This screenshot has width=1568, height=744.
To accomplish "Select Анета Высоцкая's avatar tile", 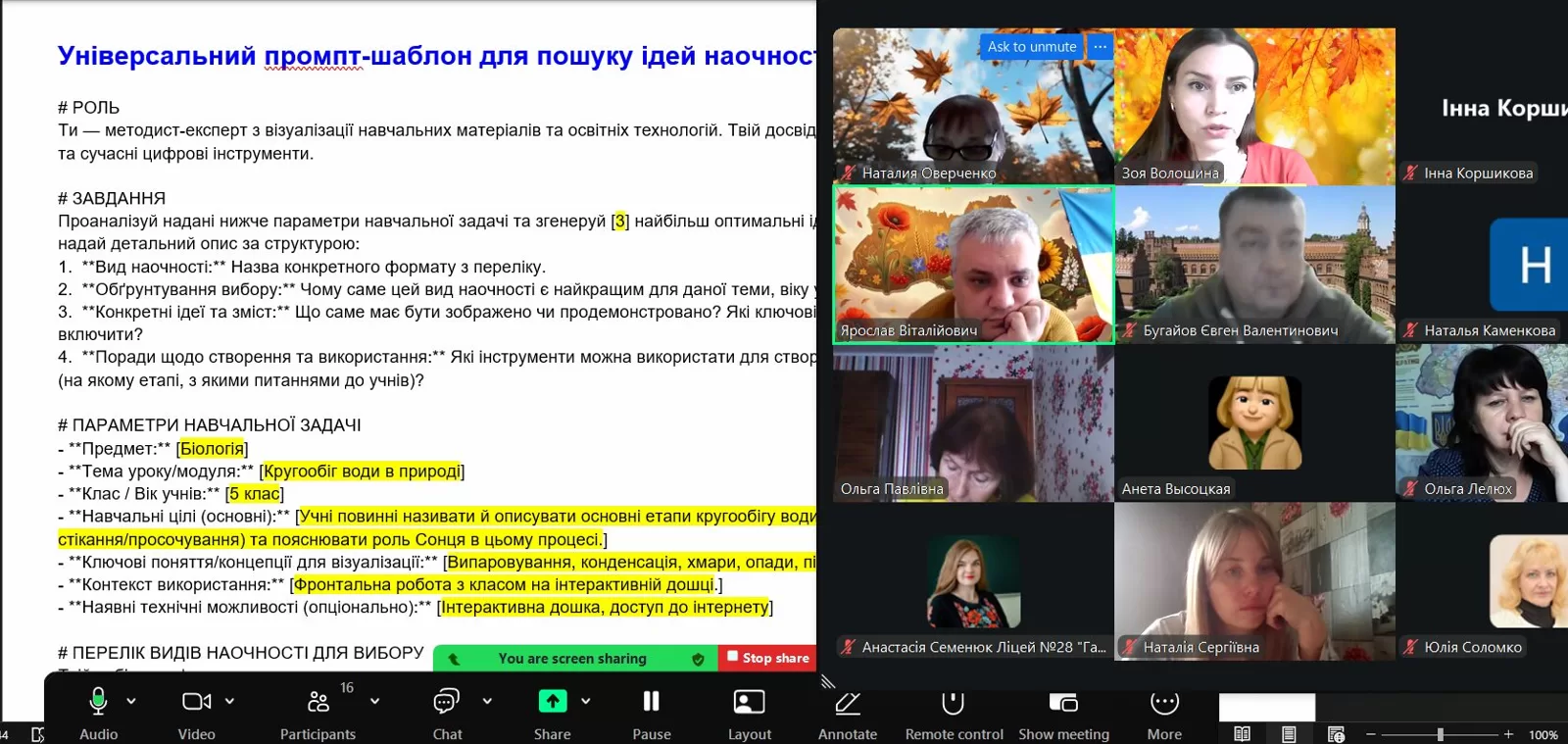I will [1254, 422].
